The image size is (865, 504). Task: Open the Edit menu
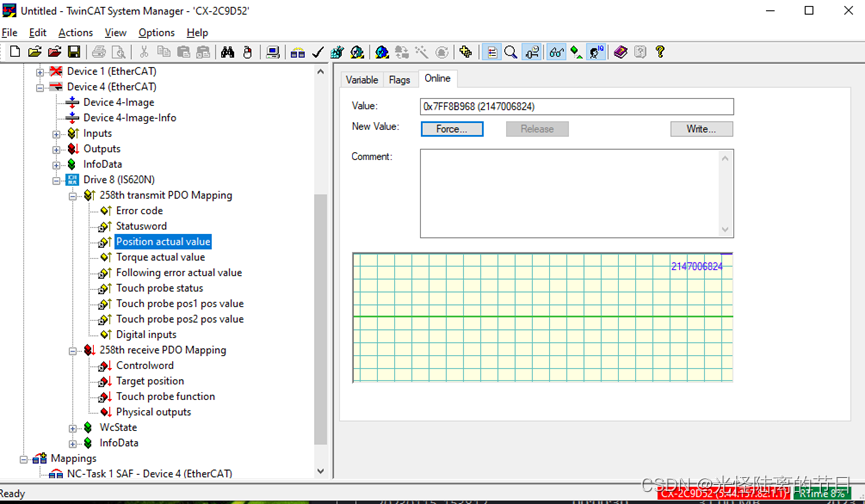(x=38, y=33)
